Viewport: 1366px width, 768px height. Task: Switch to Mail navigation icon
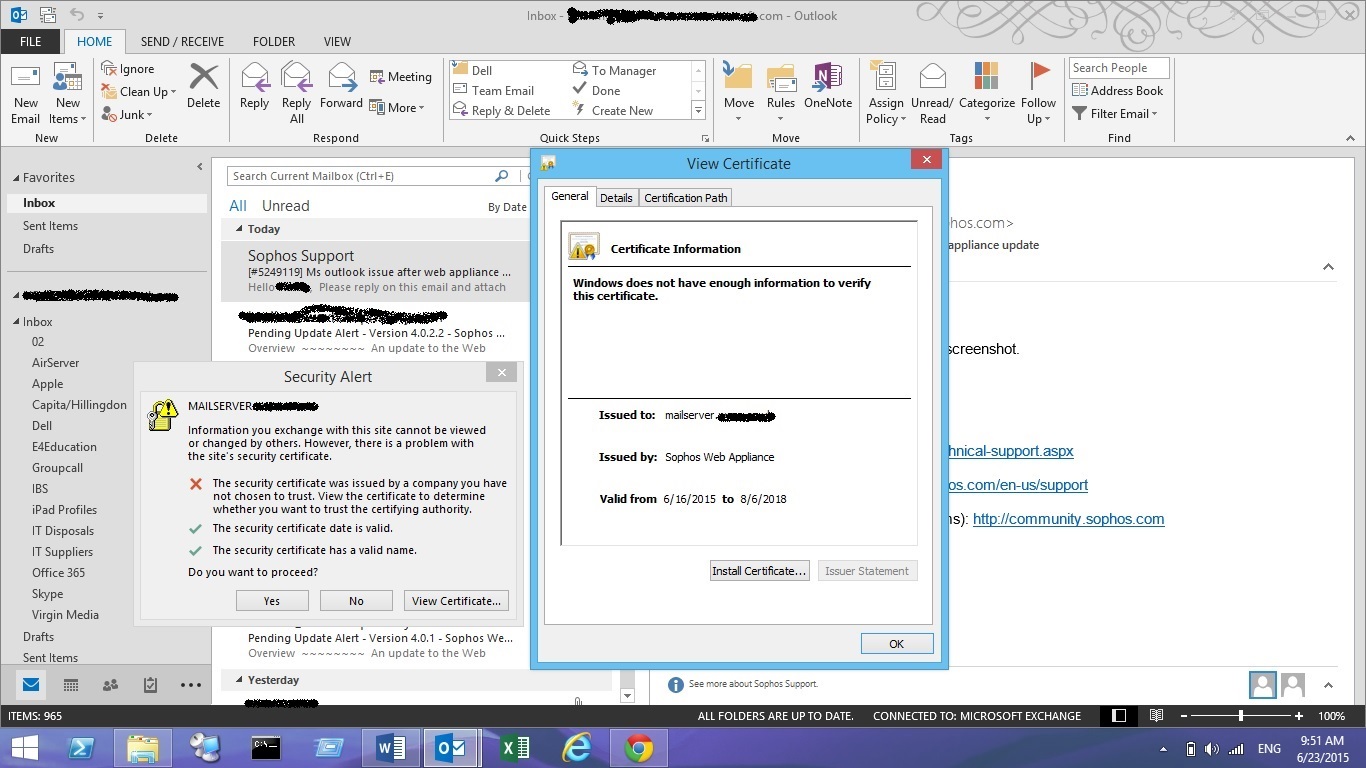[31, 685]
